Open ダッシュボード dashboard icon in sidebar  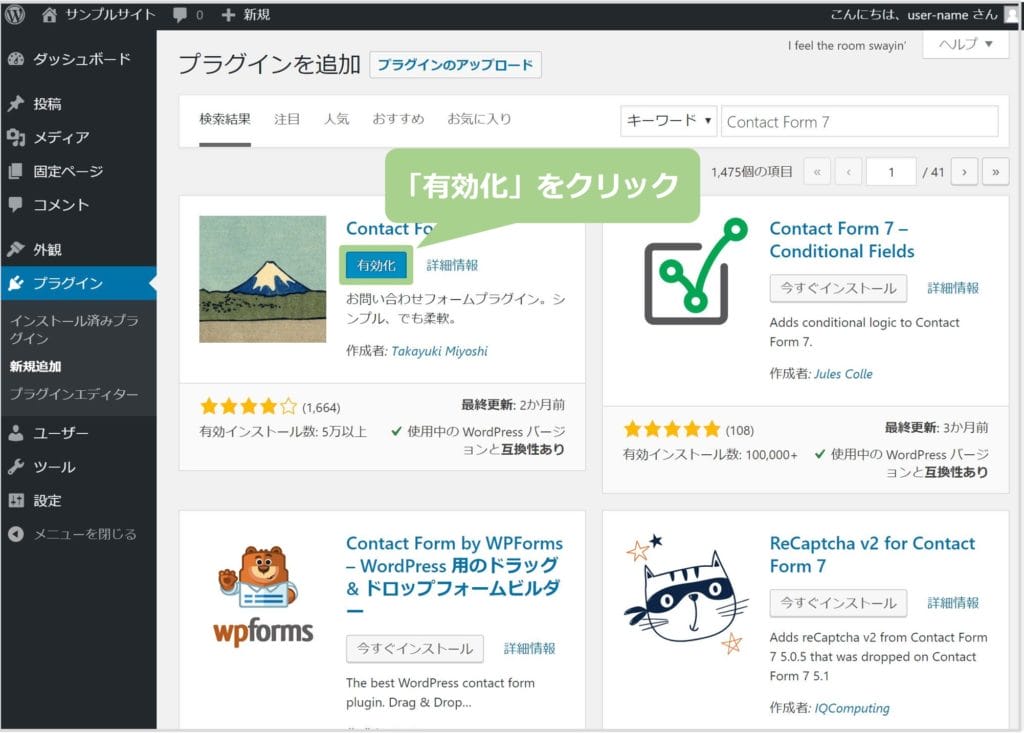coord(16,59)
